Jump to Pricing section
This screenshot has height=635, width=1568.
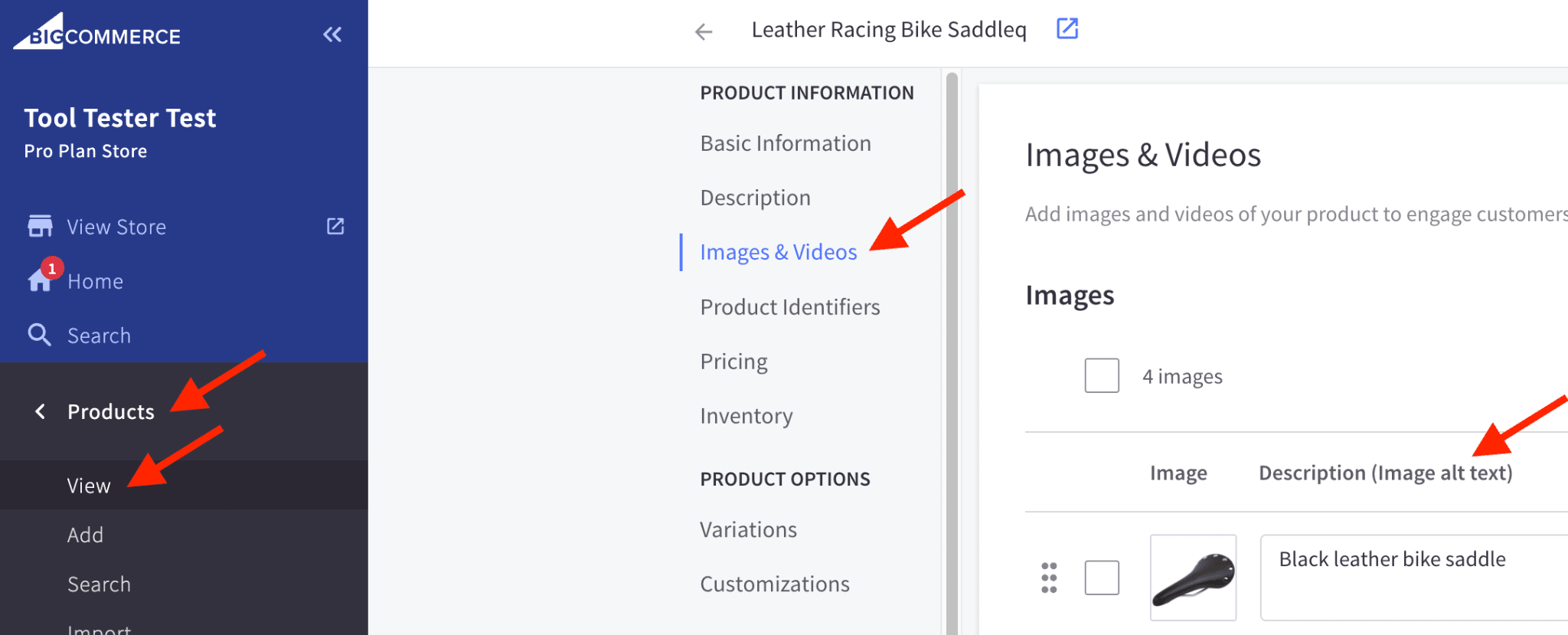pos(733,362)
